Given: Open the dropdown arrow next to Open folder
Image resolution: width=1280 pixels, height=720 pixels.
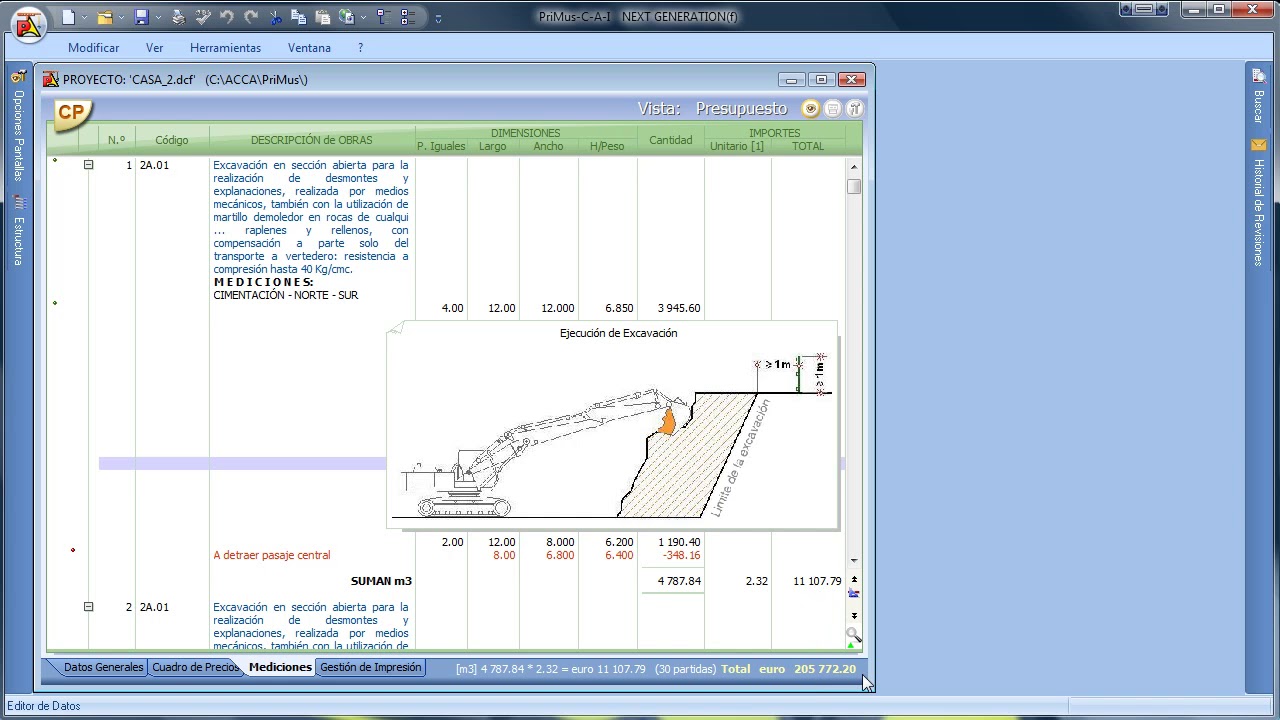Looking at the screenshot, I should 120,18.
